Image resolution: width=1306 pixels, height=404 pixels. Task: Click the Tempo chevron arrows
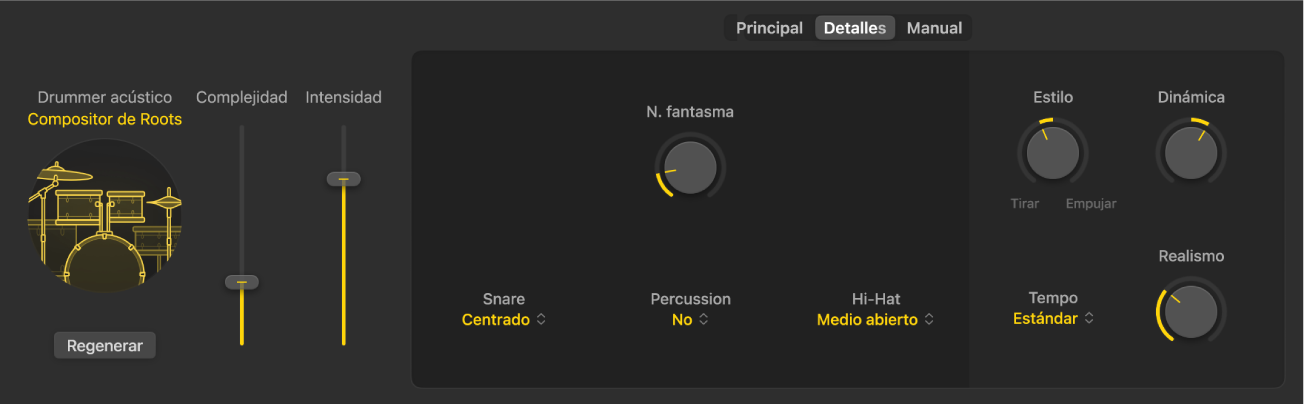click(1089, 319)
